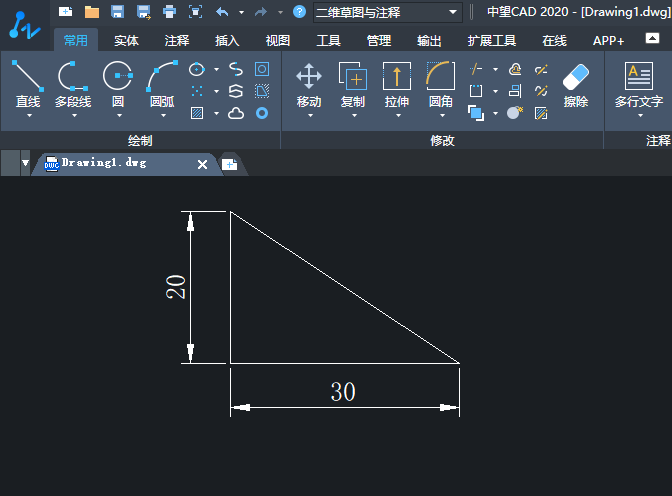The image size is (672, 496).
Task: Close the Drawing1.dwg document tab
Action: click(203, 164)
